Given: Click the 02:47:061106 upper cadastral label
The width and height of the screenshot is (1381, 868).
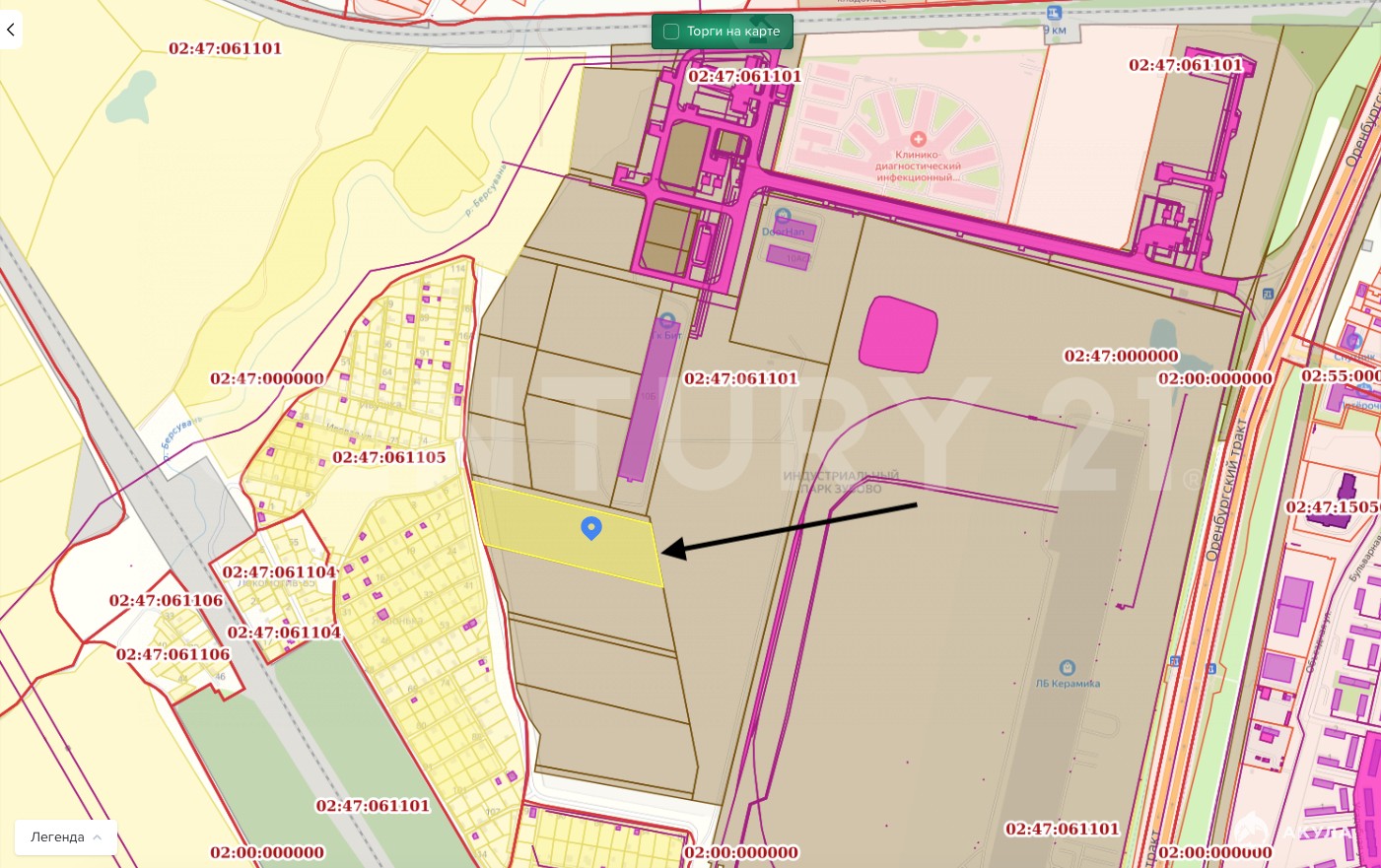Looking at the screenshot, I should click(x=166, y=600).
